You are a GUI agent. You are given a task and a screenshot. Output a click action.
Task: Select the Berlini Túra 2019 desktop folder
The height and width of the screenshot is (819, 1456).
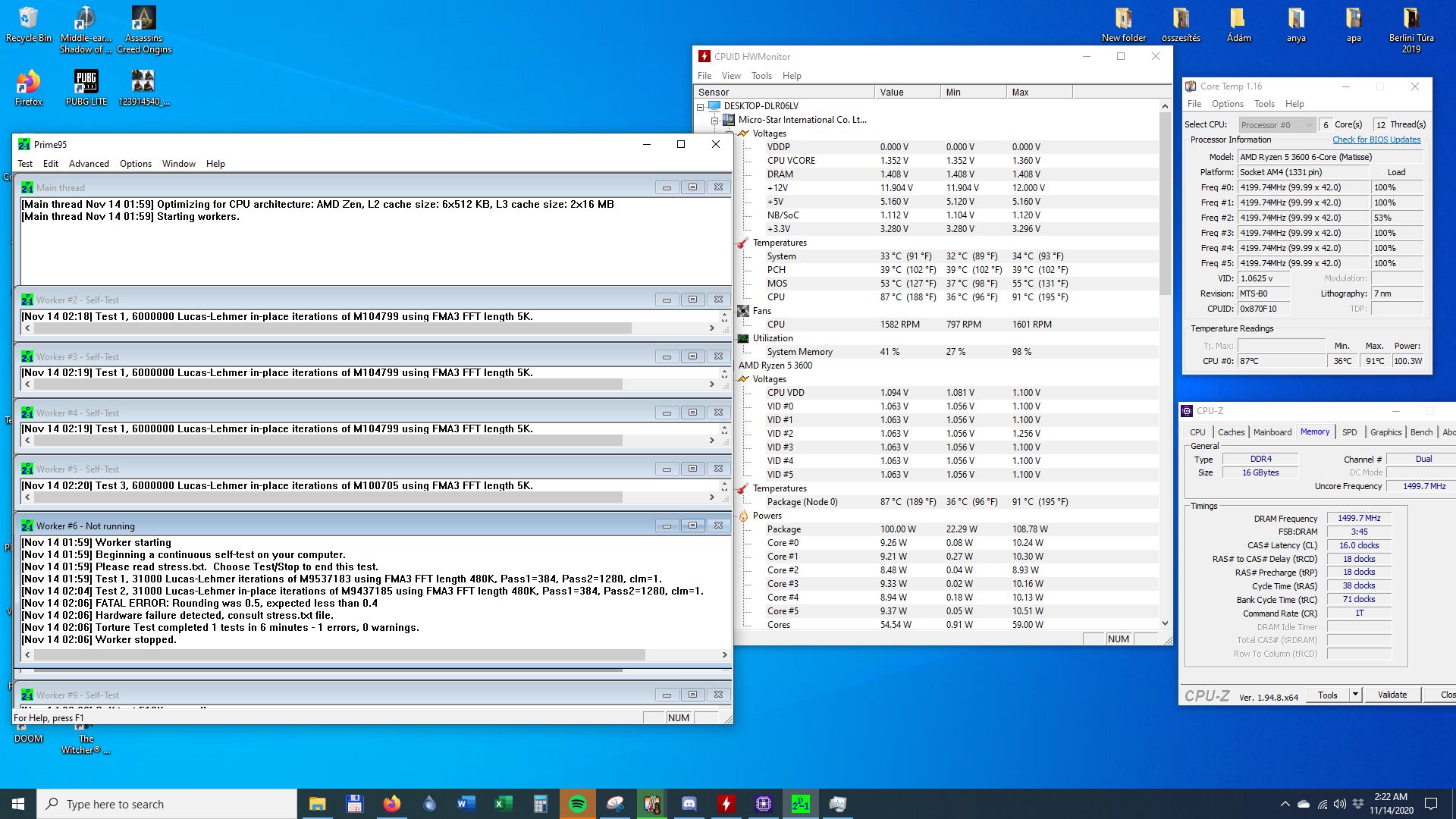pyautogui.click(x=1410, y=30)
